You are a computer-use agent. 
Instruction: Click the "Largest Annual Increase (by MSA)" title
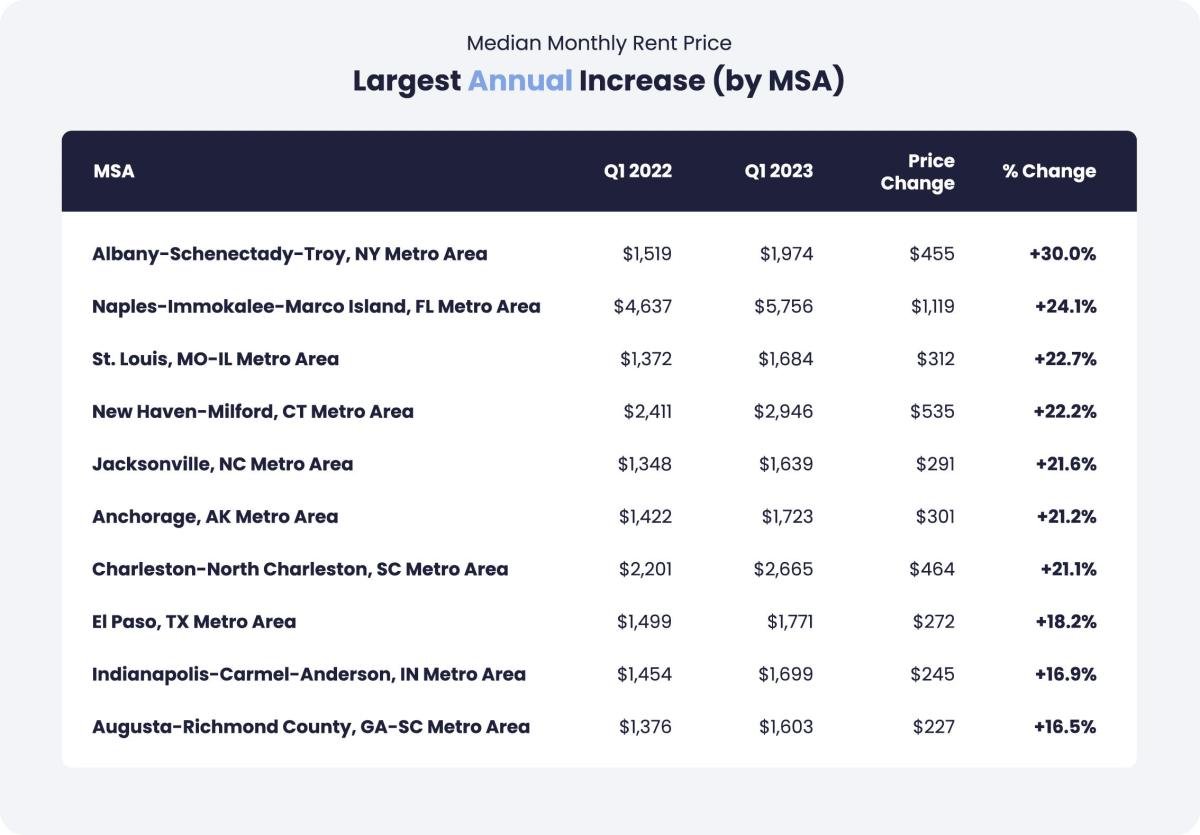tap(598, 81)
